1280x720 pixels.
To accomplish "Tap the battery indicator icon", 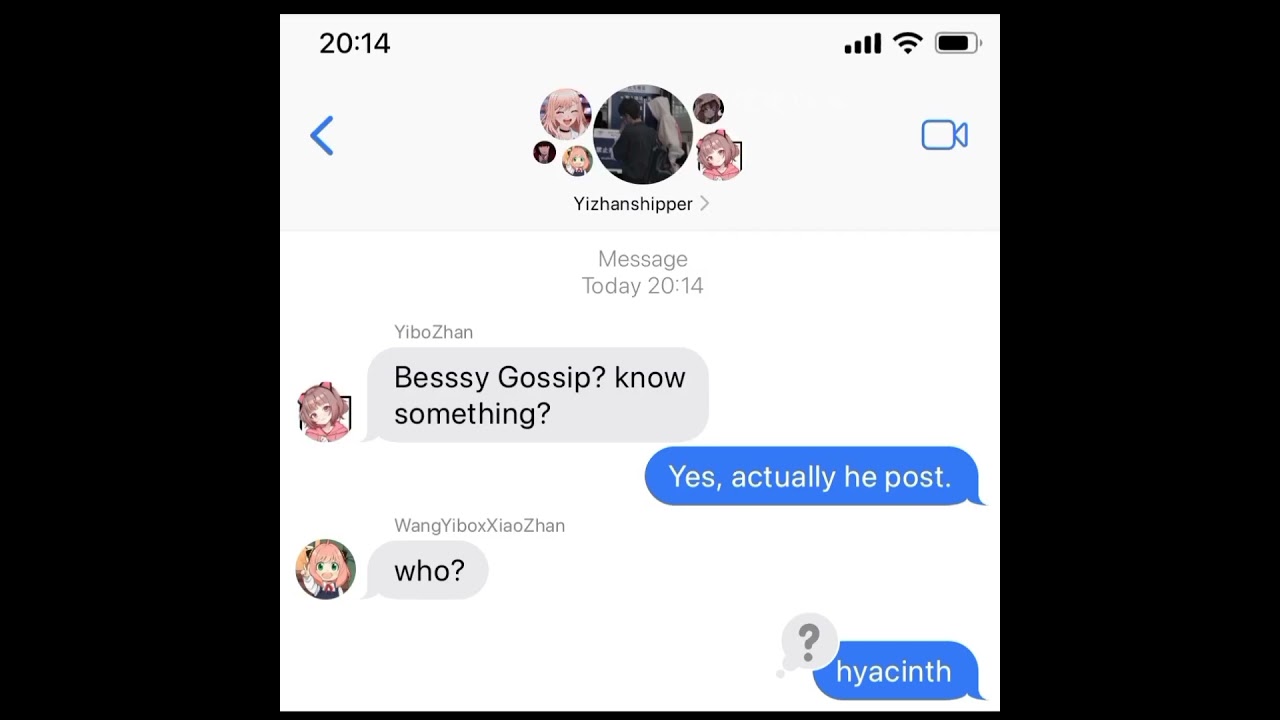I will (x=958, y=43).
